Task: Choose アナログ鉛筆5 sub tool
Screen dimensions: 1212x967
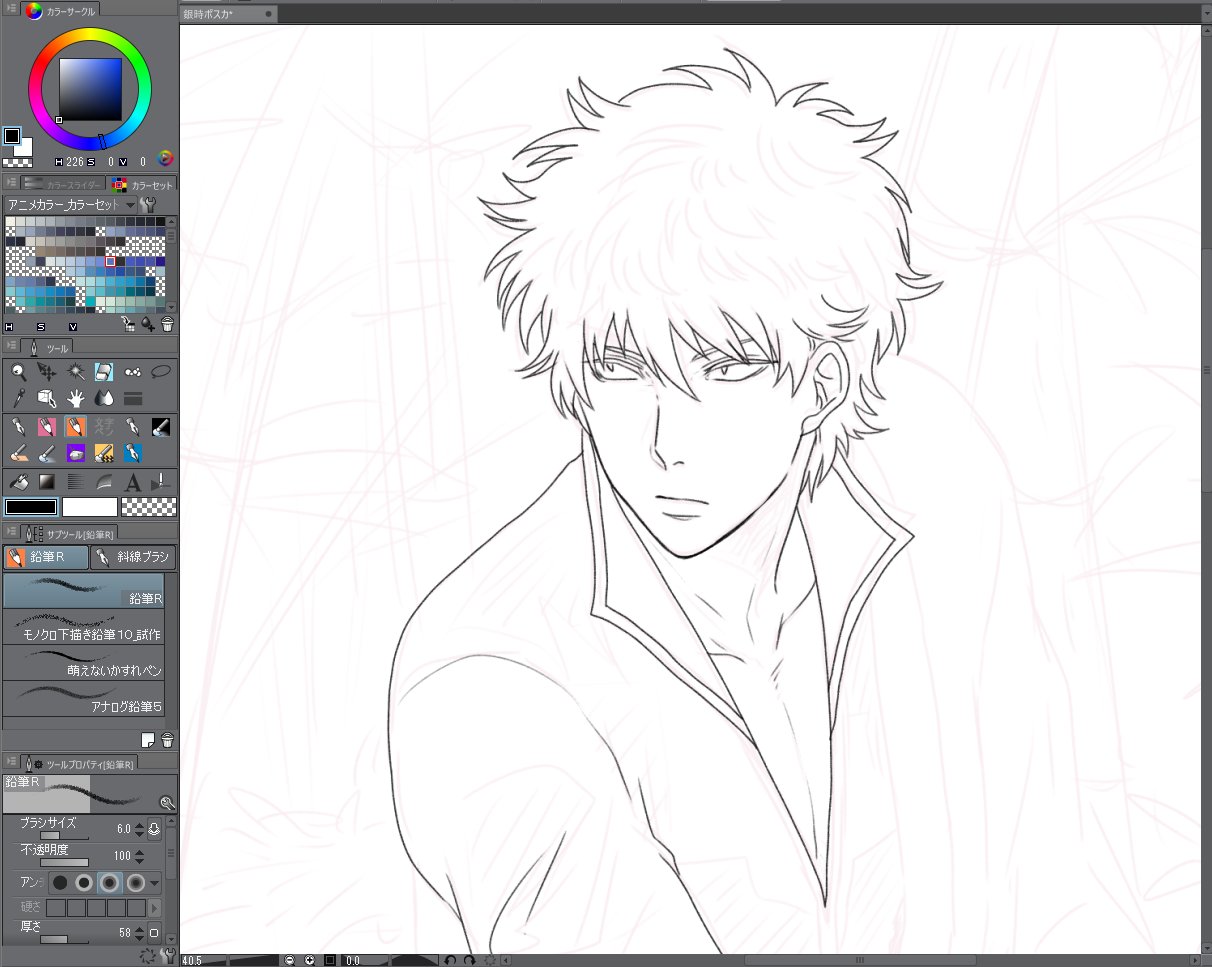Action: coord(84,698)
